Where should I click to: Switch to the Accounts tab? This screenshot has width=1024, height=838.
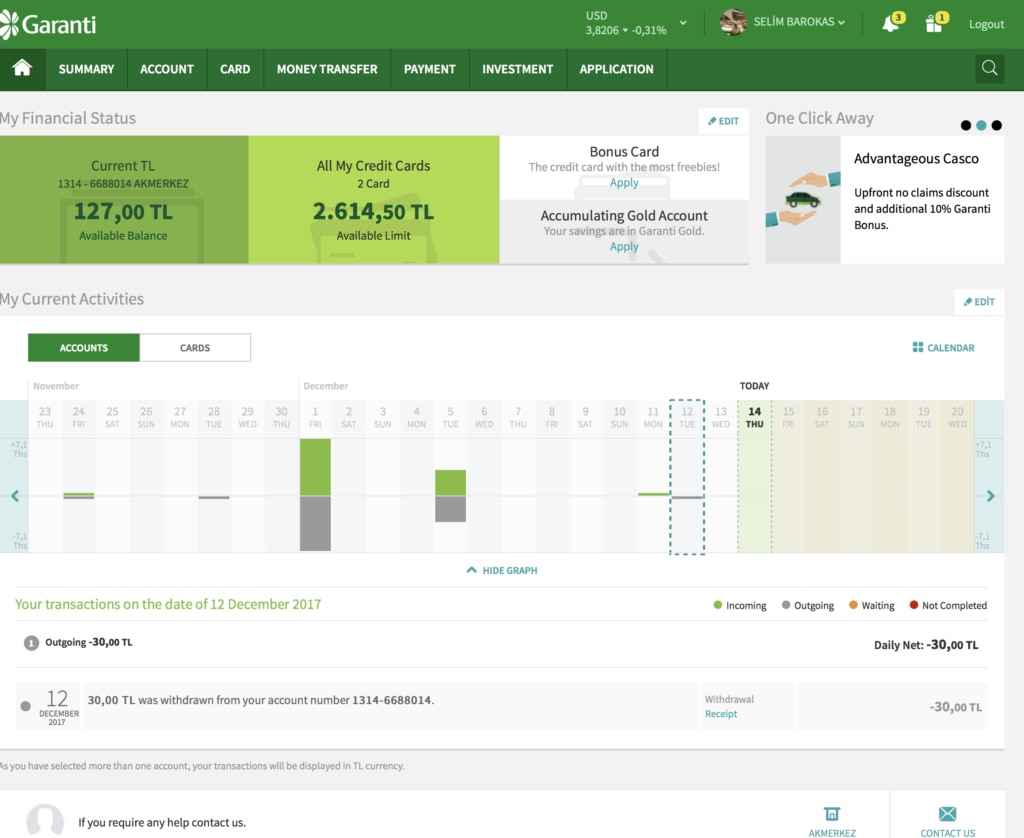point(84,347)
